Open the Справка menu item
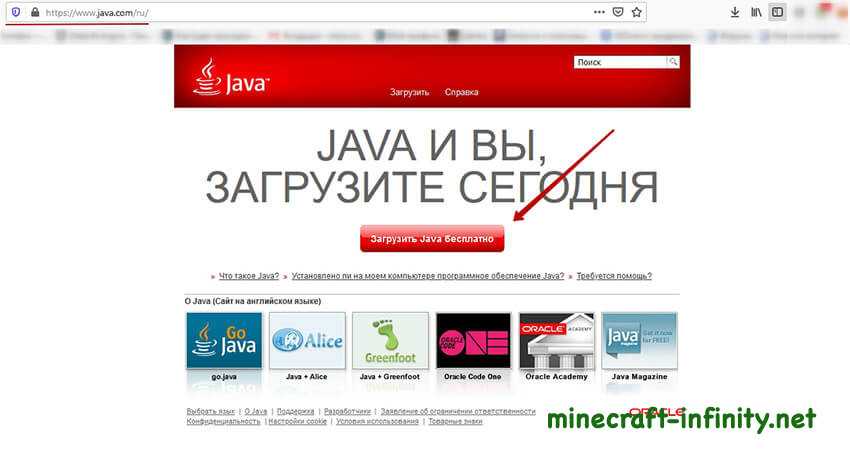 tap(461, 92)
